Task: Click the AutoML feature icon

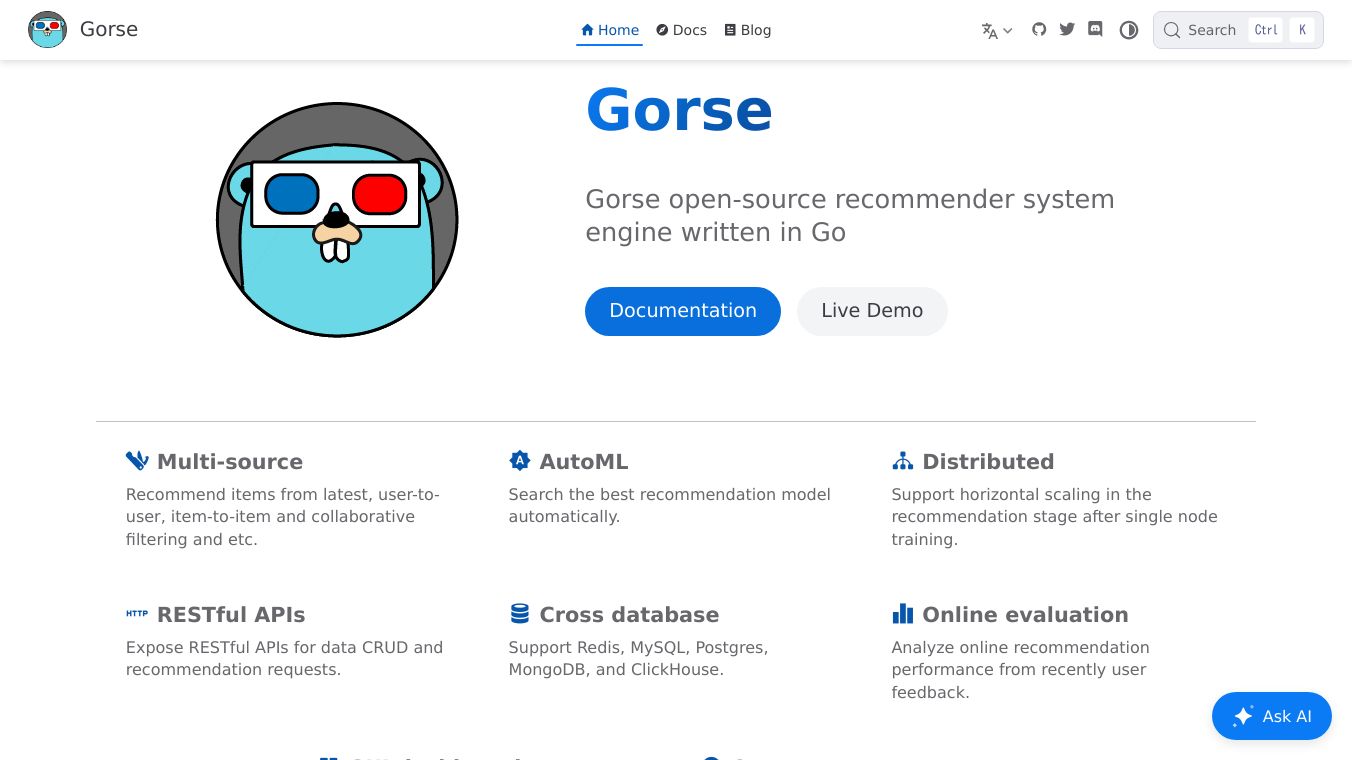Action: pyautogui.click(x=520, y=461)
